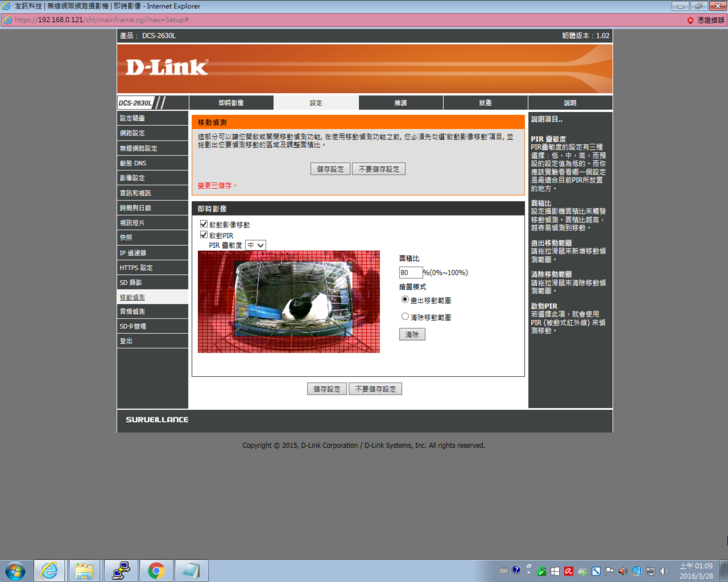Click the rabbit camera motion-area preview

tap(289, 302)
